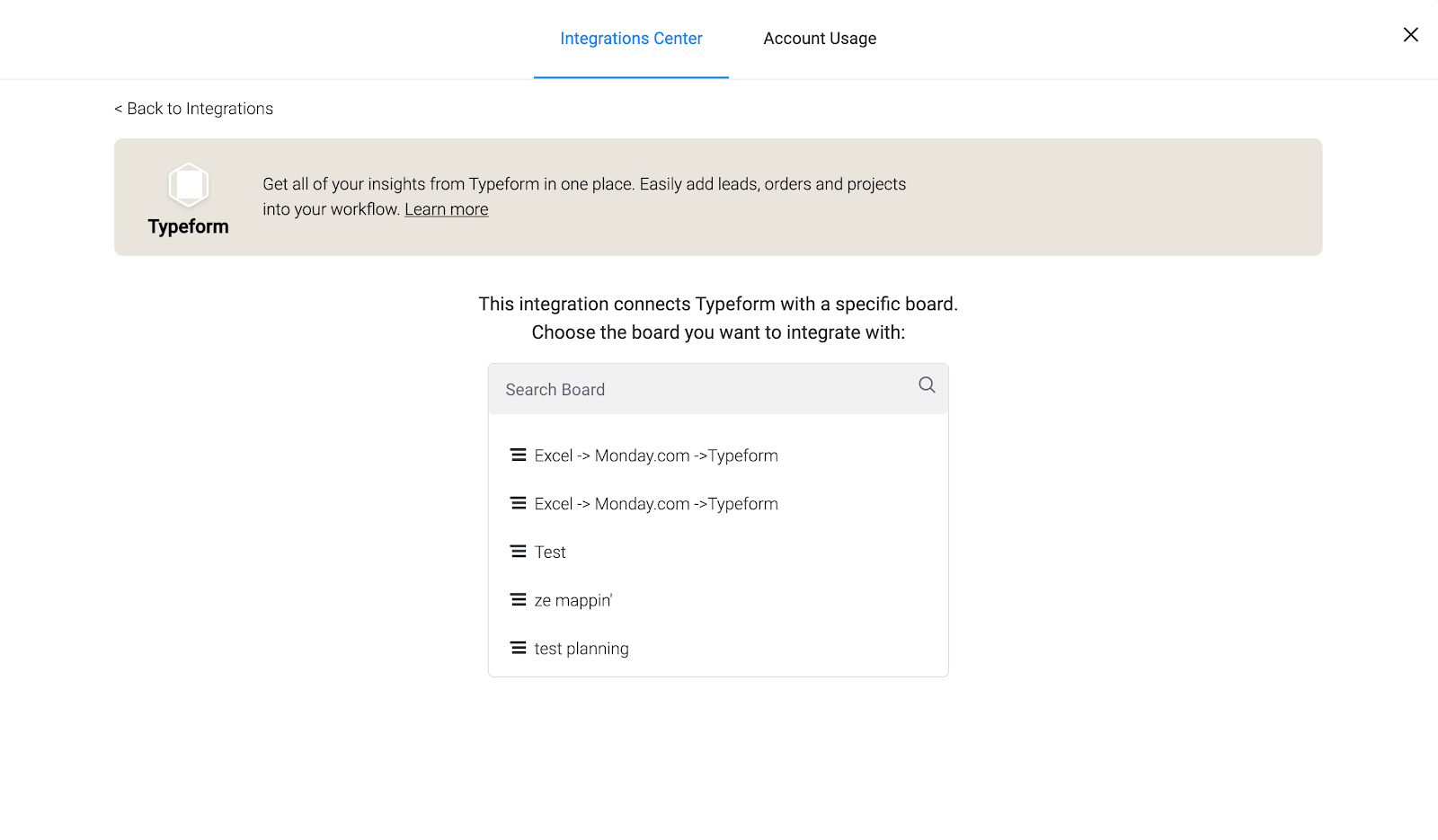The image size is (1438, 840).
Task: Select the second Excel -> Monday.com ->Typeform board
Action: click(x=718, y=504)
